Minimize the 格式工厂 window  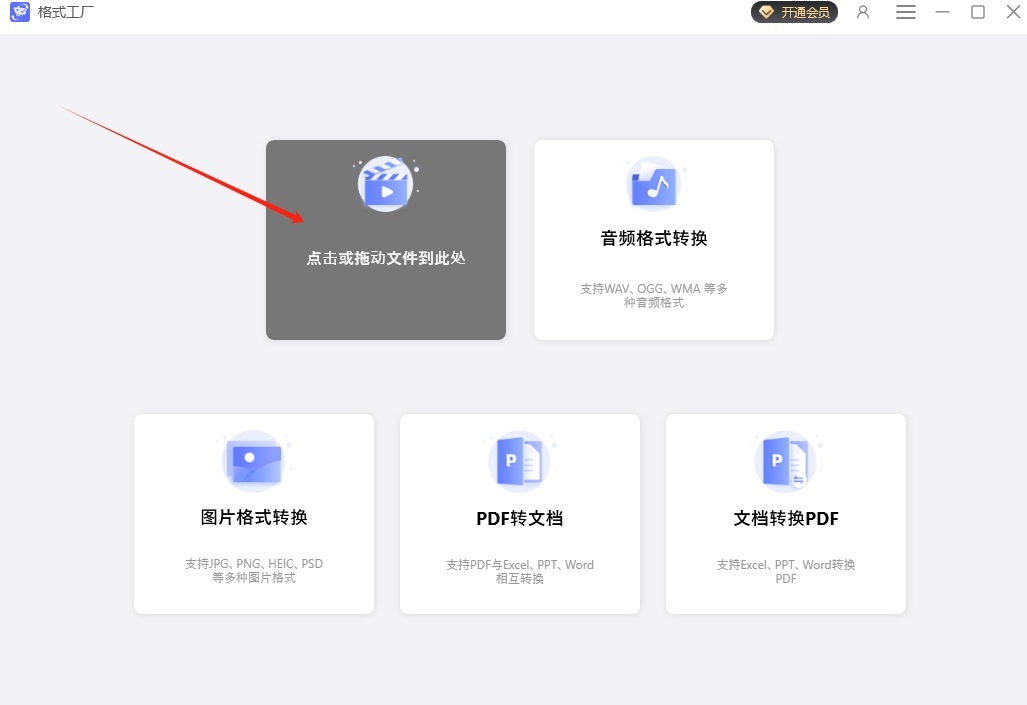[942, 12]
